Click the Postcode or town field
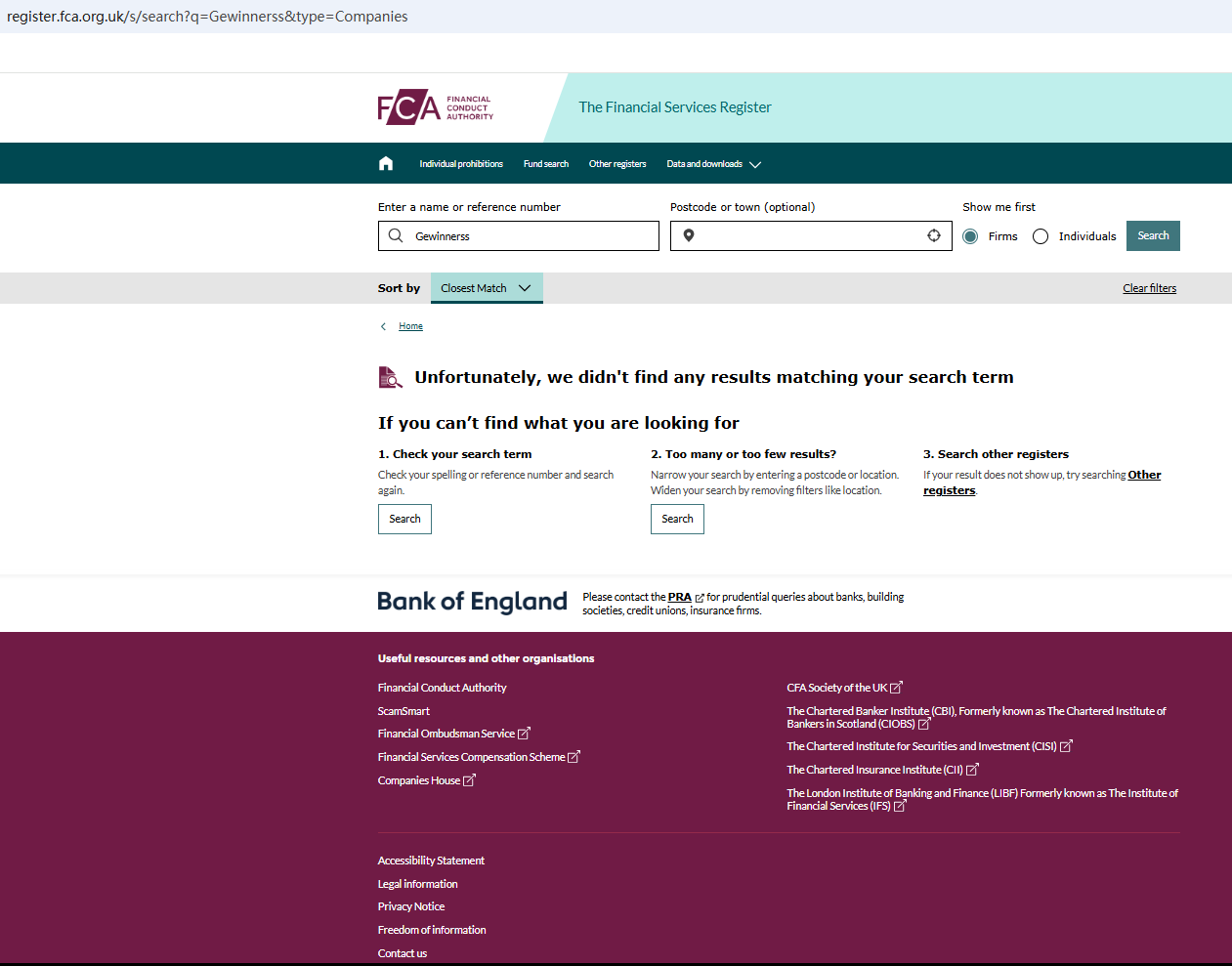1232x966 pixels. coord(811,235)
